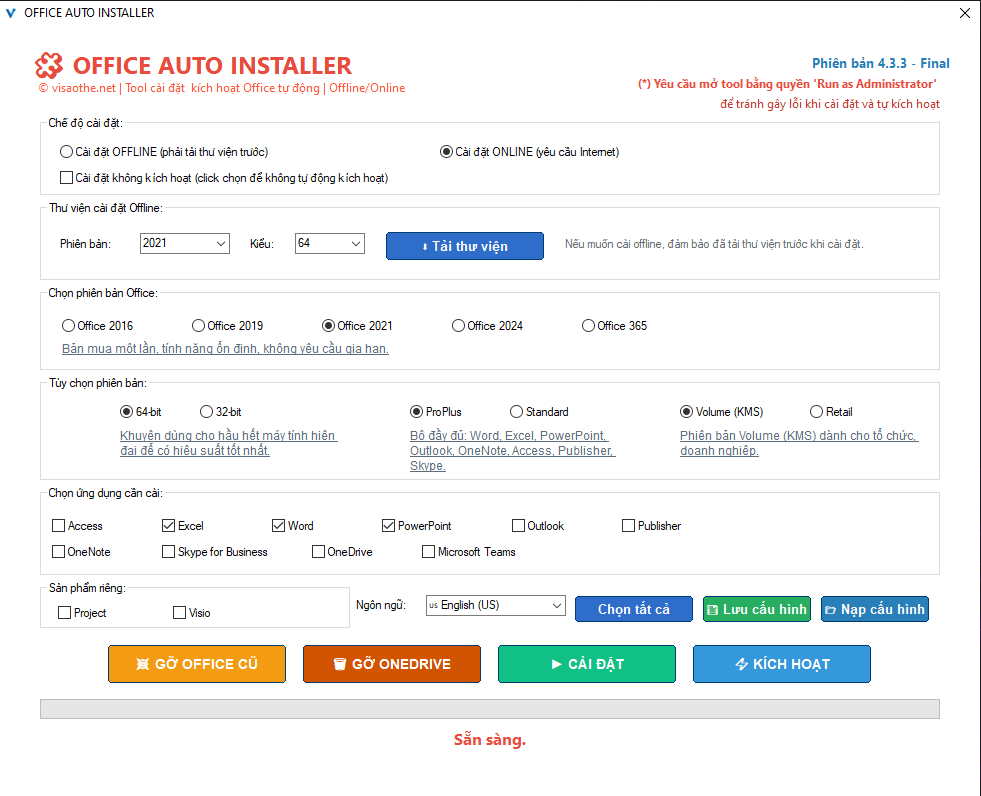Click the GỠ ONEDRIVE button
The width and height of the screenshot is (981, 796).
[392, 664]
